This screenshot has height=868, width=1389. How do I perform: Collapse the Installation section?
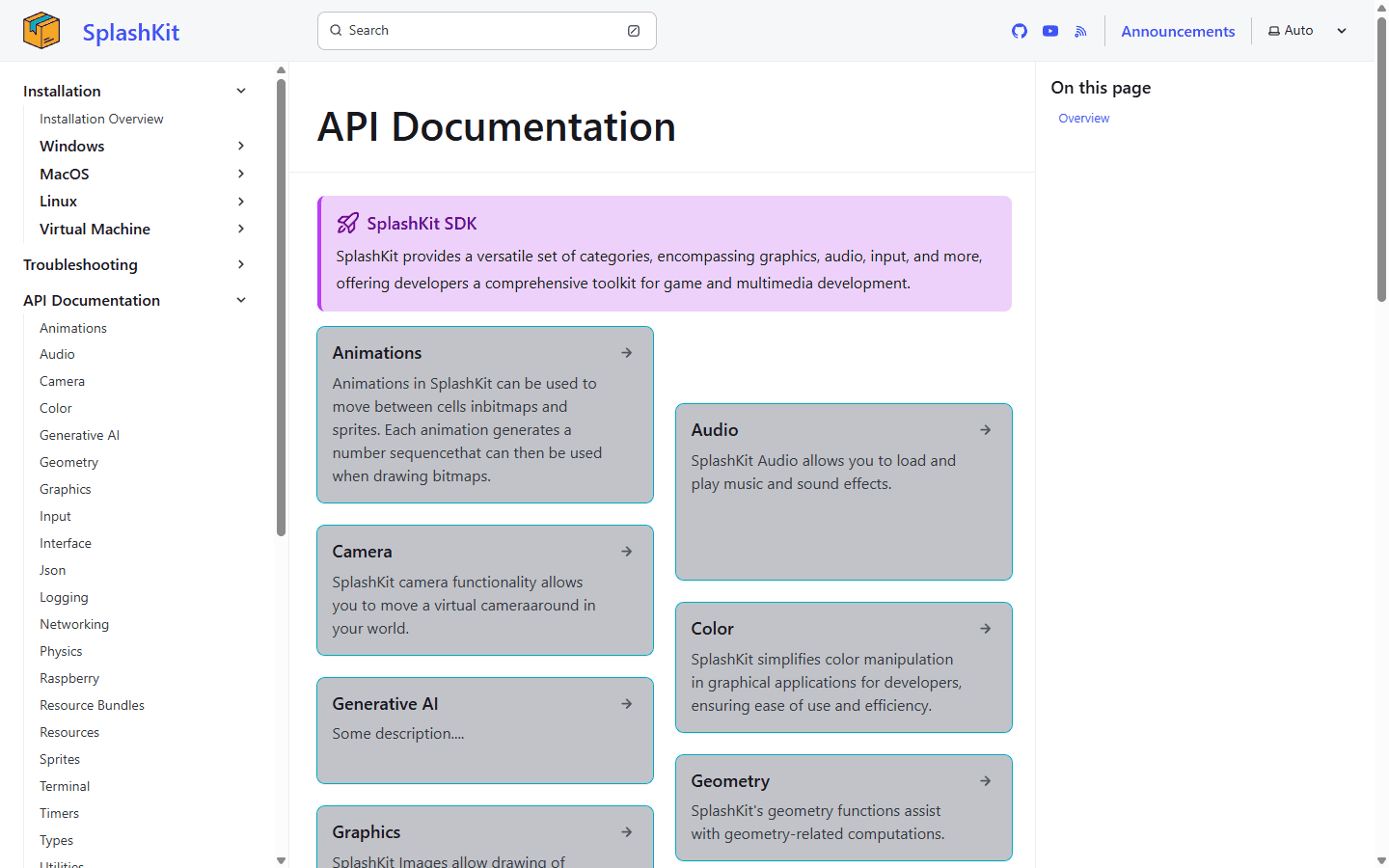[240, 90]
